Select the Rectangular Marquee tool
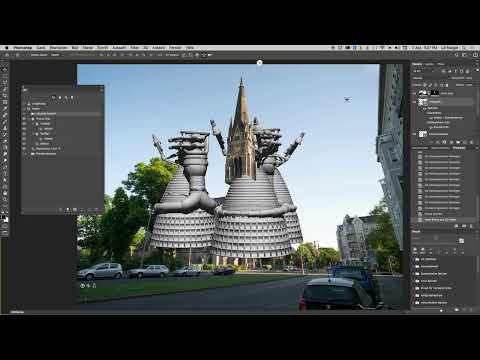The image size is (480, 360). point(5,76)
